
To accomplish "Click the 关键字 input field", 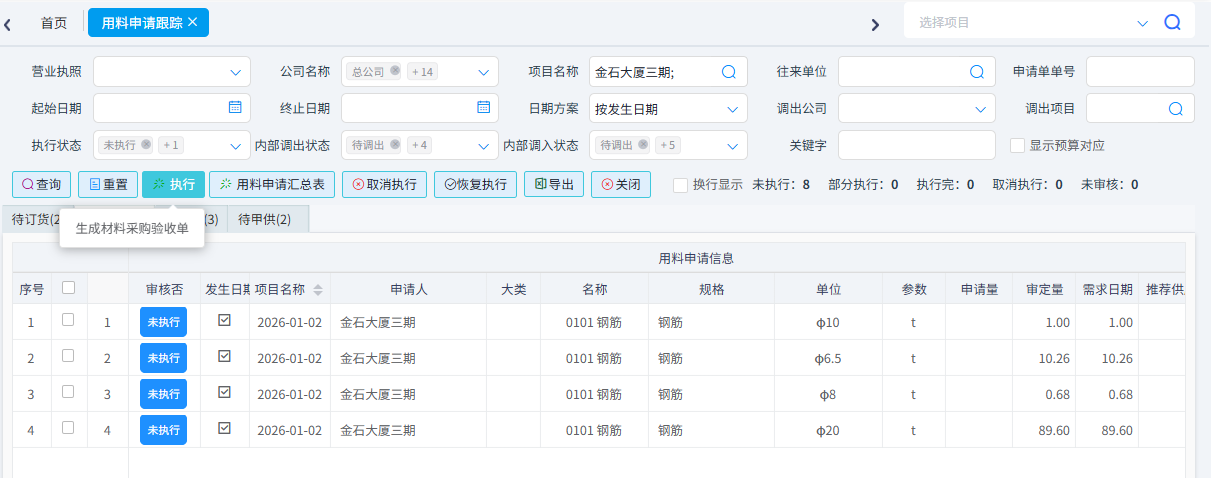I will [916, 146].
